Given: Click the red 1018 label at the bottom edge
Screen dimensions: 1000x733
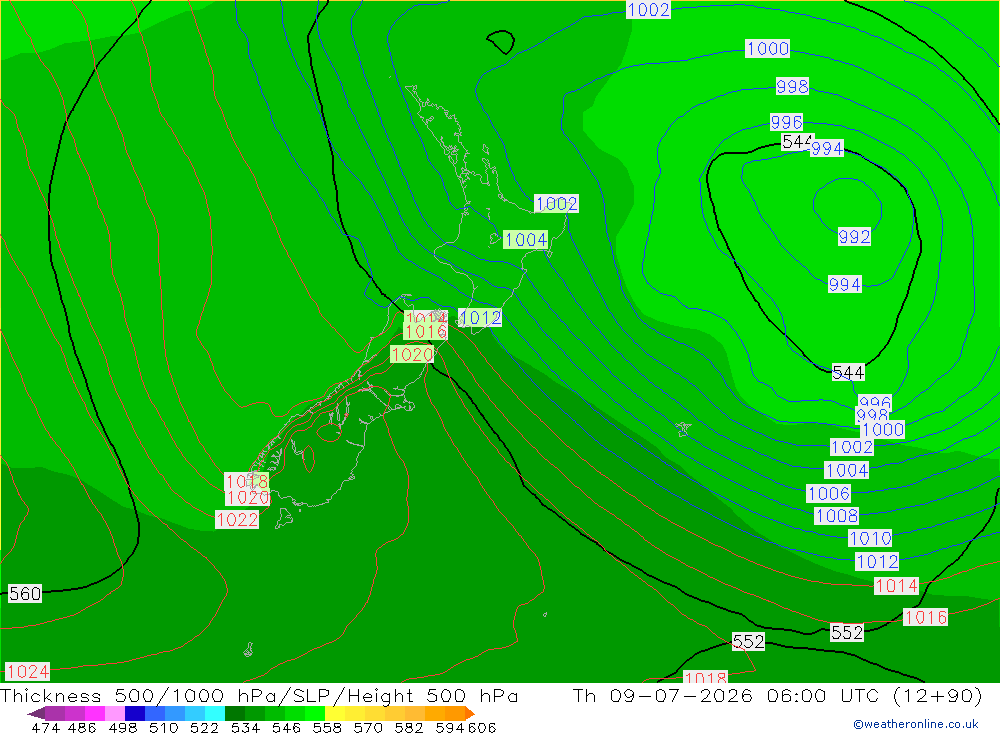Looking at the screenshot, I should click(x=705, y=677).
